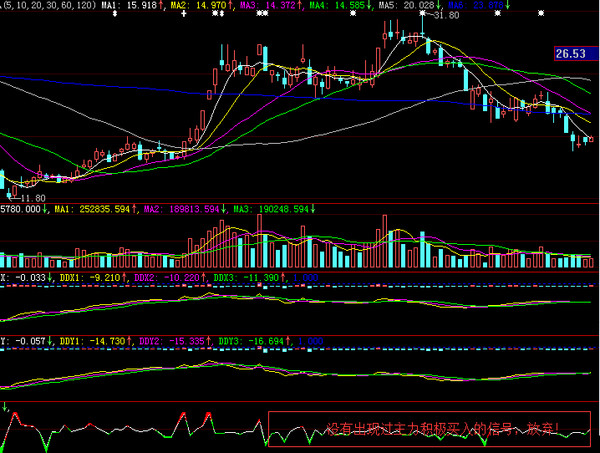Viewport: 600px width, 453px height.
Task: Click the red Chinese annotation text box
Action: pyautogui.click(x=429, y=429)
